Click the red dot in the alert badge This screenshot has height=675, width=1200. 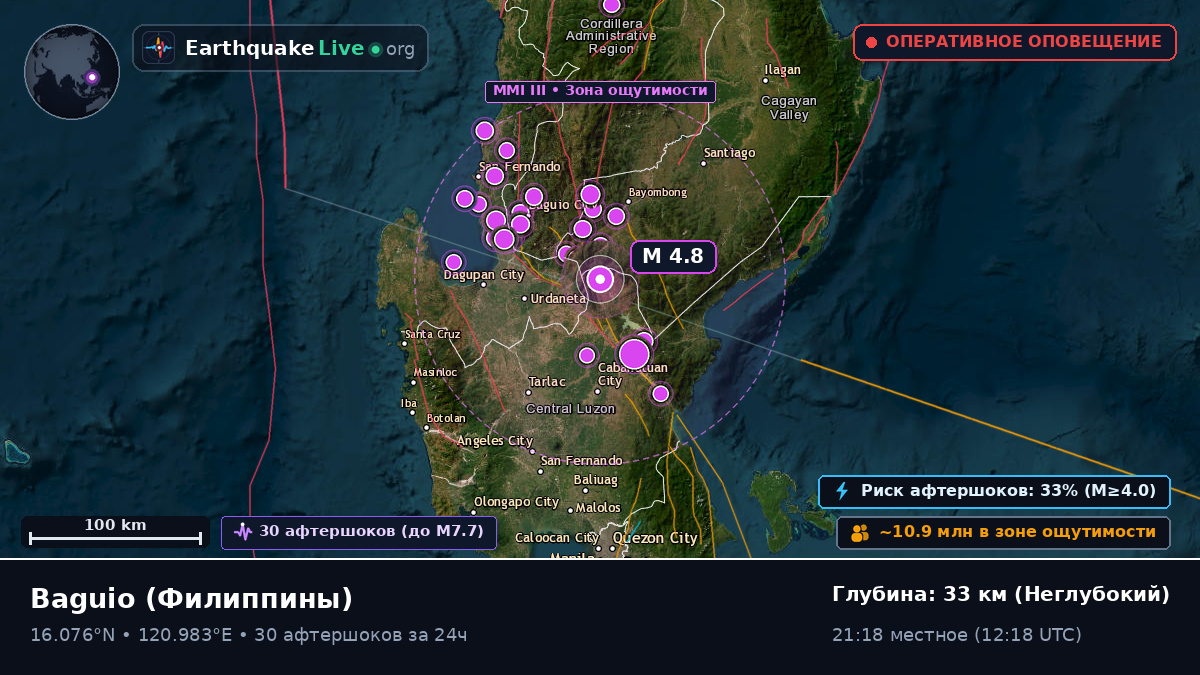(871, 42)
